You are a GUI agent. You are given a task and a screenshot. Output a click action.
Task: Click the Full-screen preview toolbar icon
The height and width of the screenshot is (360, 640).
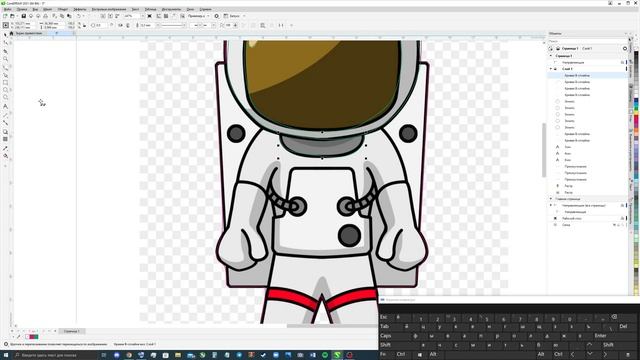click(x=149, y=16)
